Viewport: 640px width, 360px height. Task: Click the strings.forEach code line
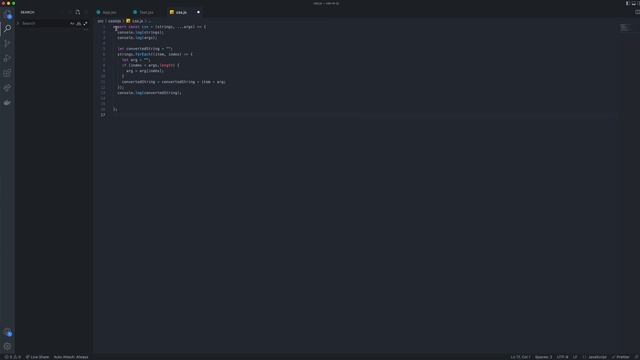(x=155, y=54)
